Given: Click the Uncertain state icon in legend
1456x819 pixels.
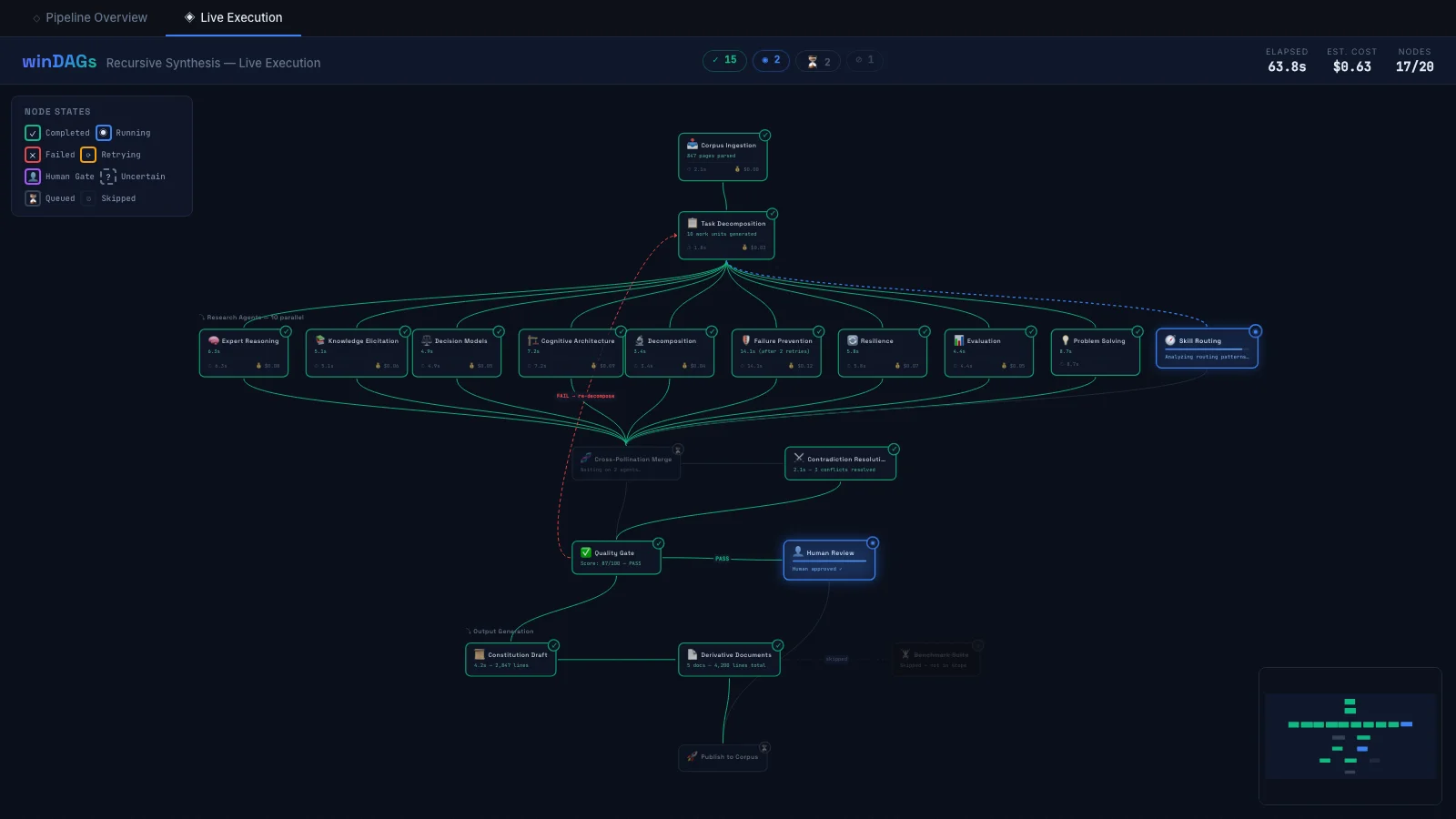Looking at the screenshot, I should coord(108,177).
